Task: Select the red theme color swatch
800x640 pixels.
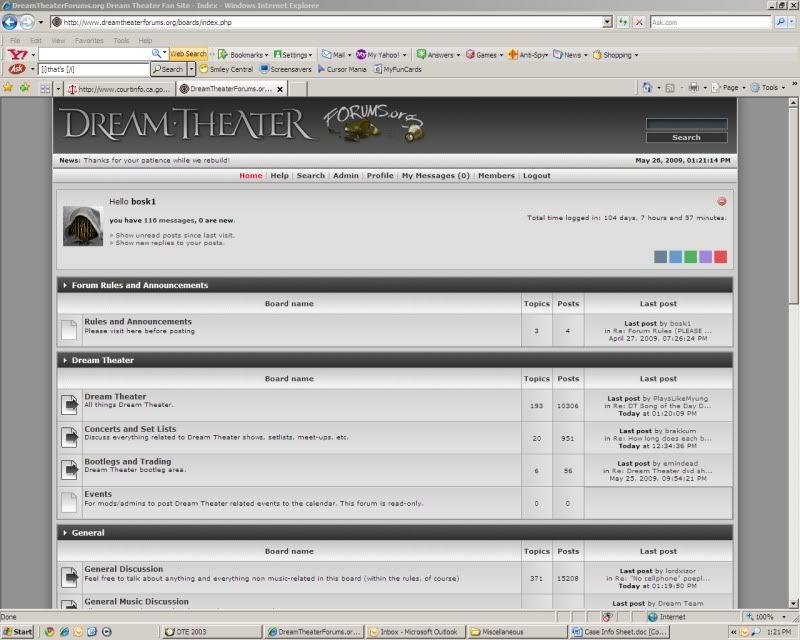Action: pos(720,257)
